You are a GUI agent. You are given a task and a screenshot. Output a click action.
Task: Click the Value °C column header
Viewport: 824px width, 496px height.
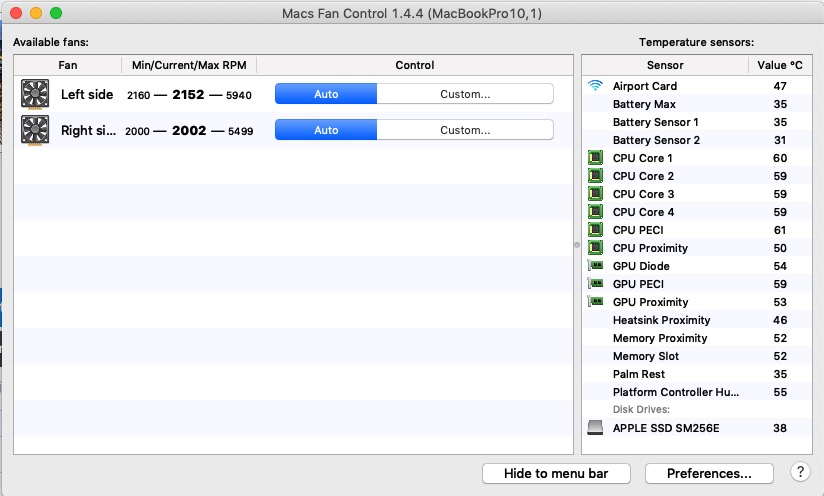[x=780, y=65]
